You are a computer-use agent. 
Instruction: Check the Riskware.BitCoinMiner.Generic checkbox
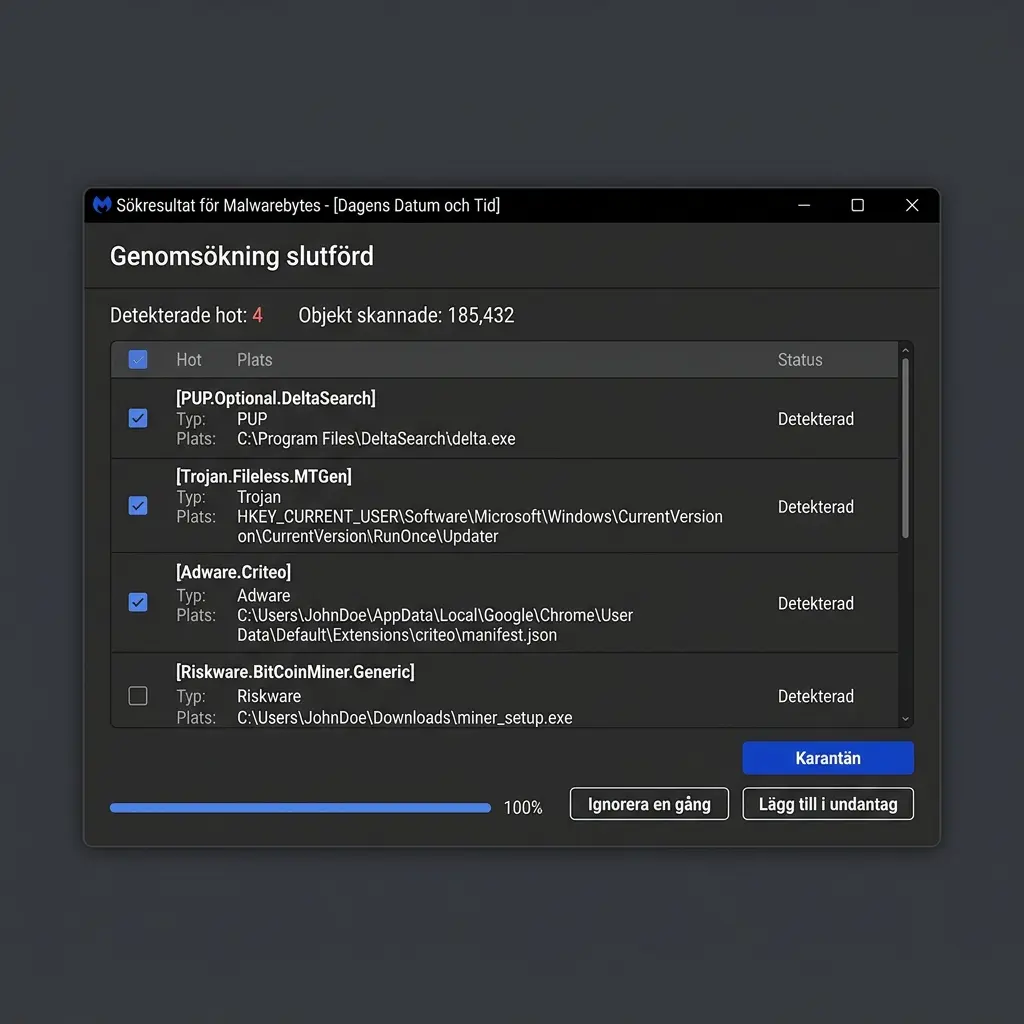[138, 696]
